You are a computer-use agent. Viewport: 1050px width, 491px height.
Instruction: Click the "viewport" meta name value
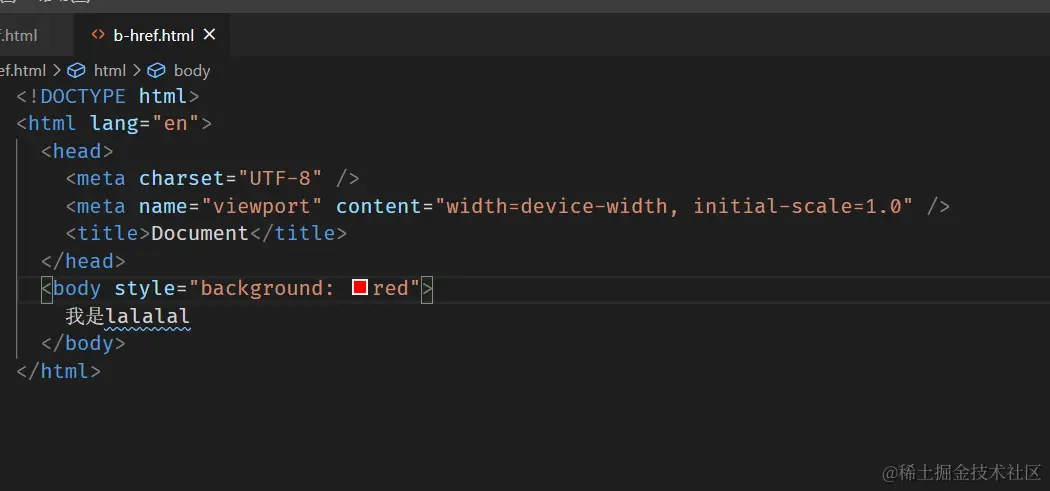(x=262, y=206)
